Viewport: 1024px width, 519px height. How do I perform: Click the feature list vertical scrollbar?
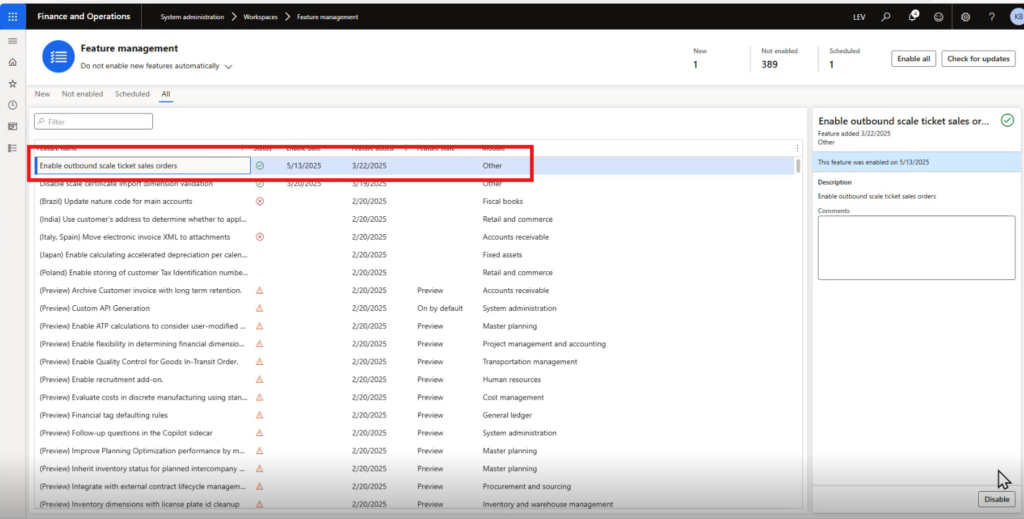[x=798, y=166]
